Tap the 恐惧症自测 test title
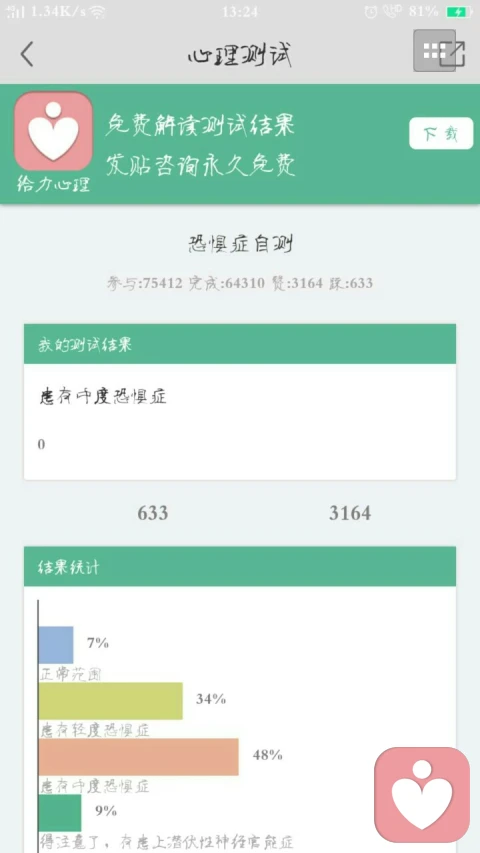This screenshot has width=480, height=853. point(240,245)
